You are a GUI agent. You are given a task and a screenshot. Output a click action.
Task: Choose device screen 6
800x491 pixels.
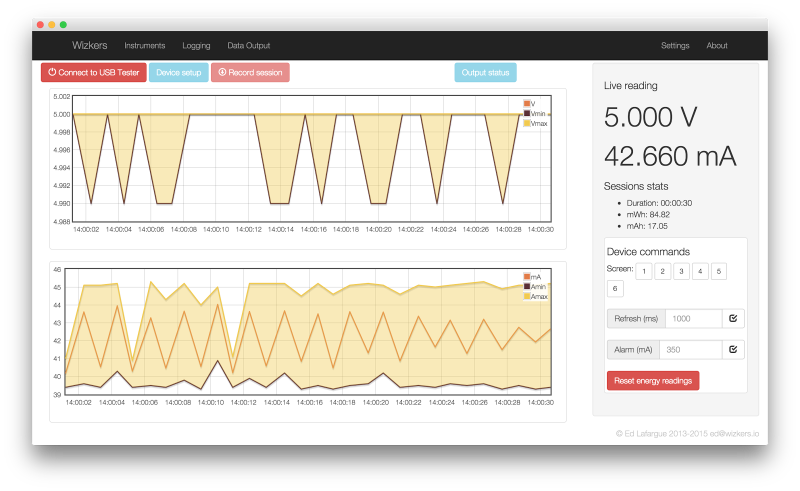point(615,288)
